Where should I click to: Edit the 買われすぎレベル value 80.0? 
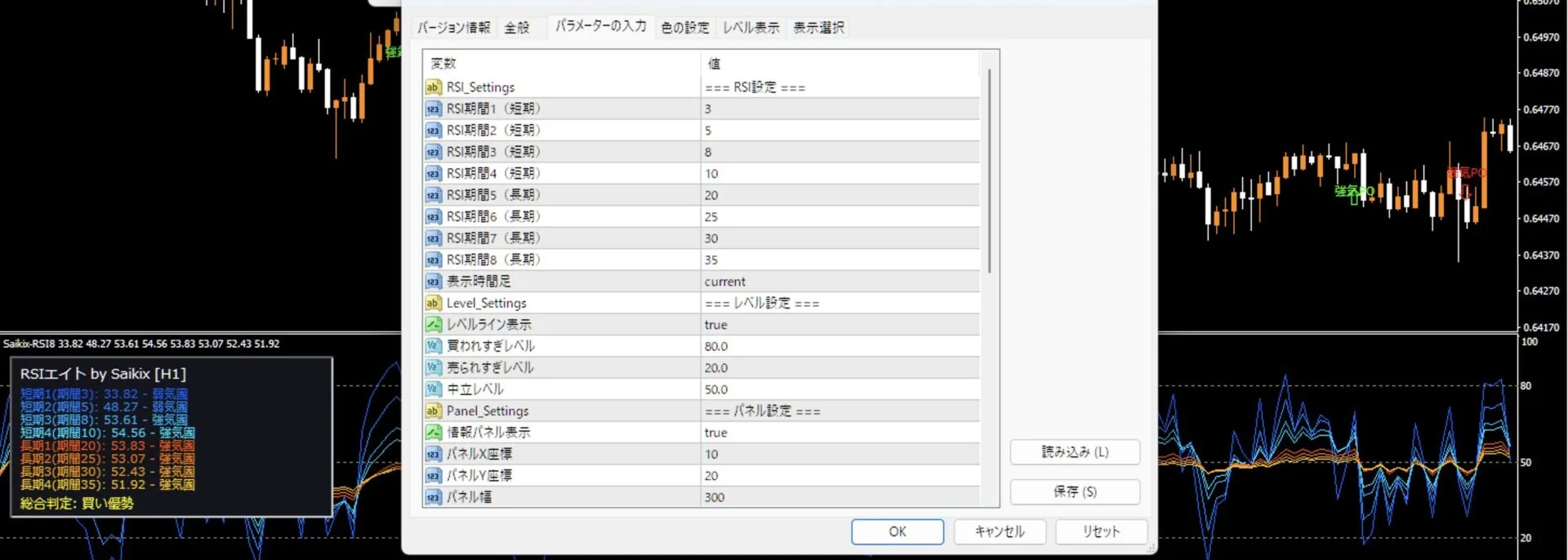pyautogui.click(x=840, y=346)
